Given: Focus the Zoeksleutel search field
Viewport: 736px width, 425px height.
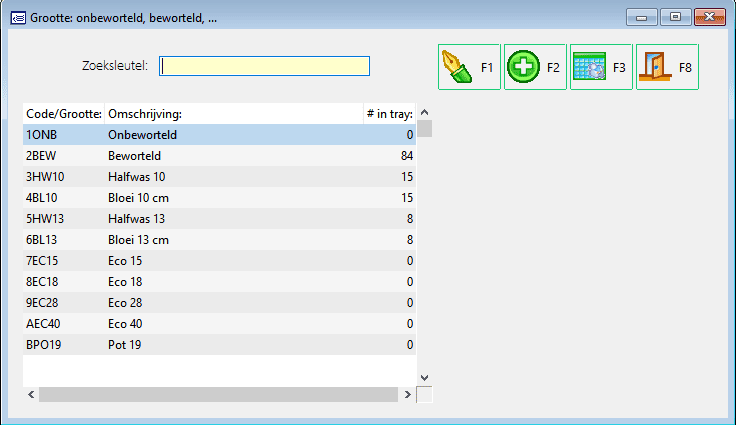Looking at the screenshot, I should click(264, 66).
